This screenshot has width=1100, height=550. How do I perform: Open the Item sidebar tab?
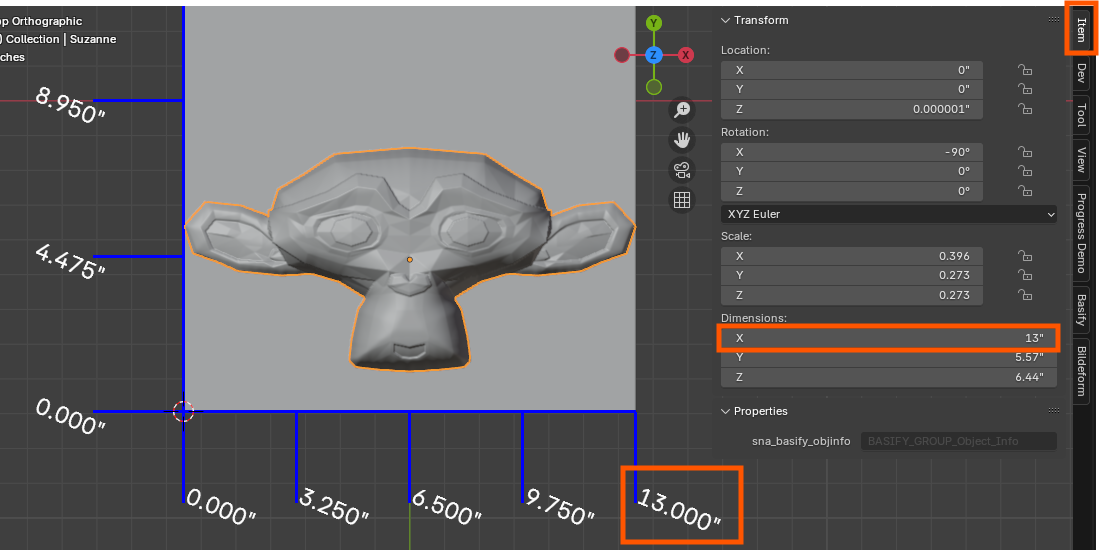1081,29
